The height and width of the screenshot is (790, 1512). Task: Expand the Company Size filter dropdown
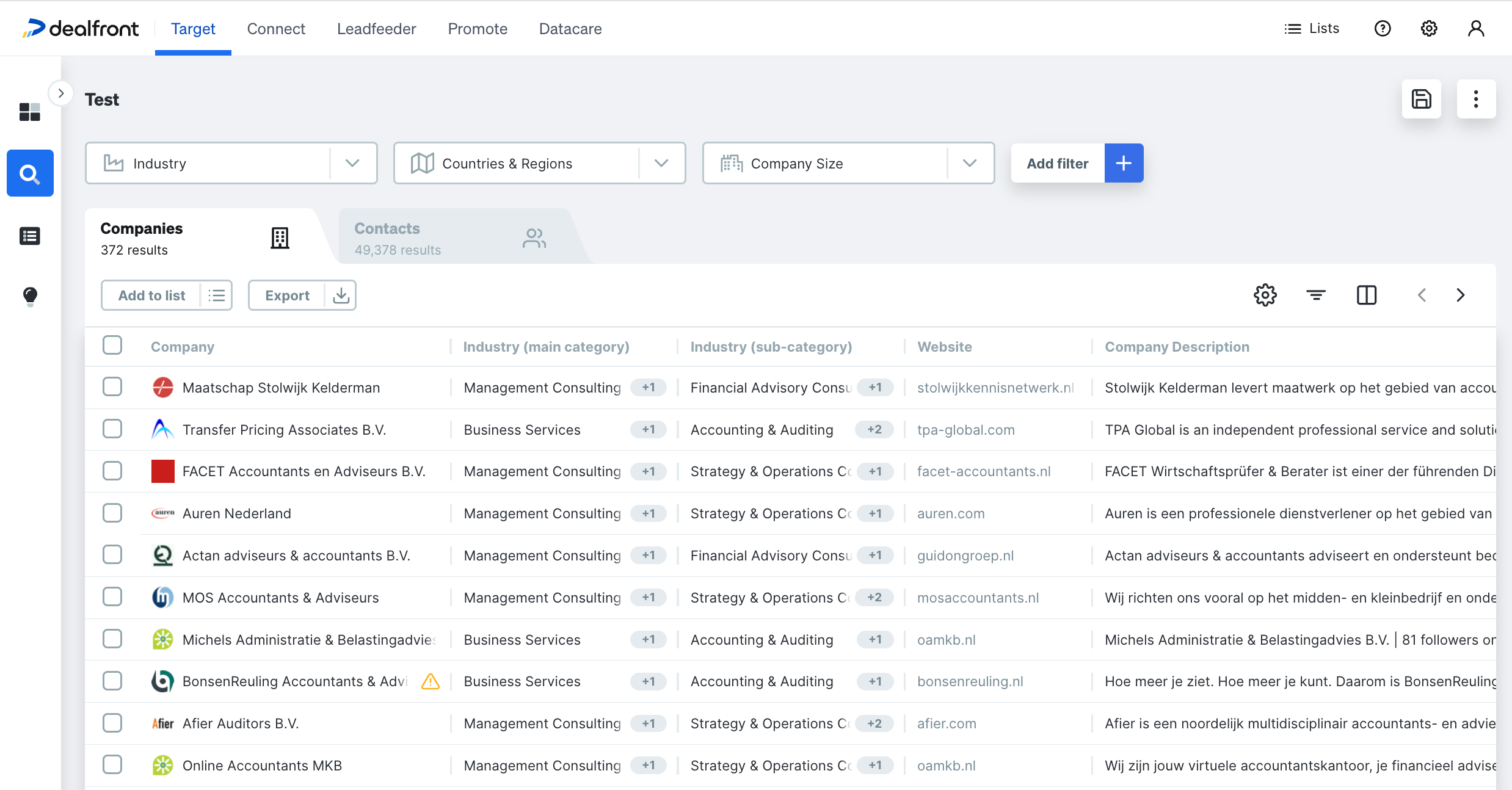(970, 163)
